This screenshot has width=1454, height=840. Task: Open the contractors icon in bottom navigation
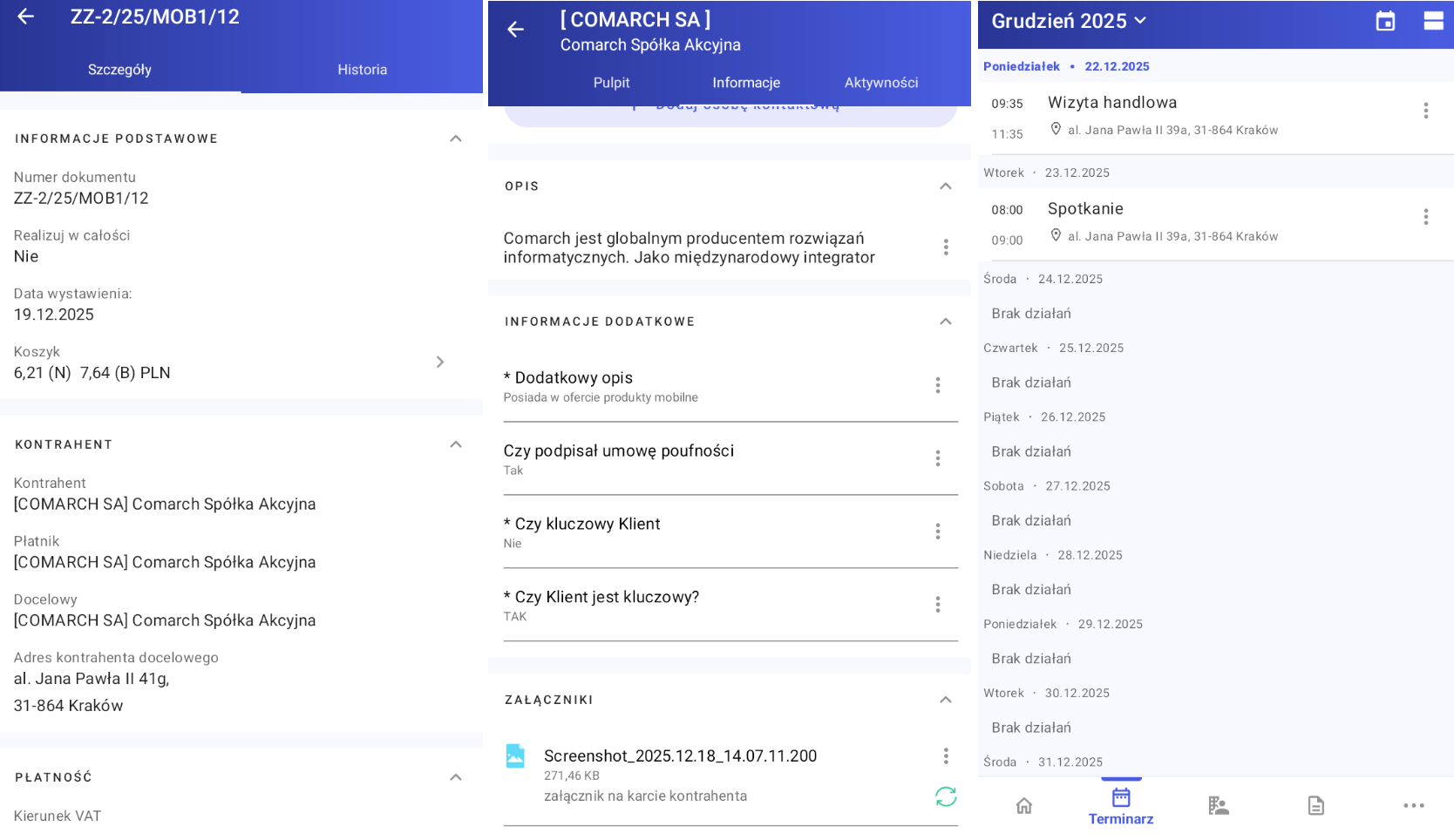point(1218,806)
